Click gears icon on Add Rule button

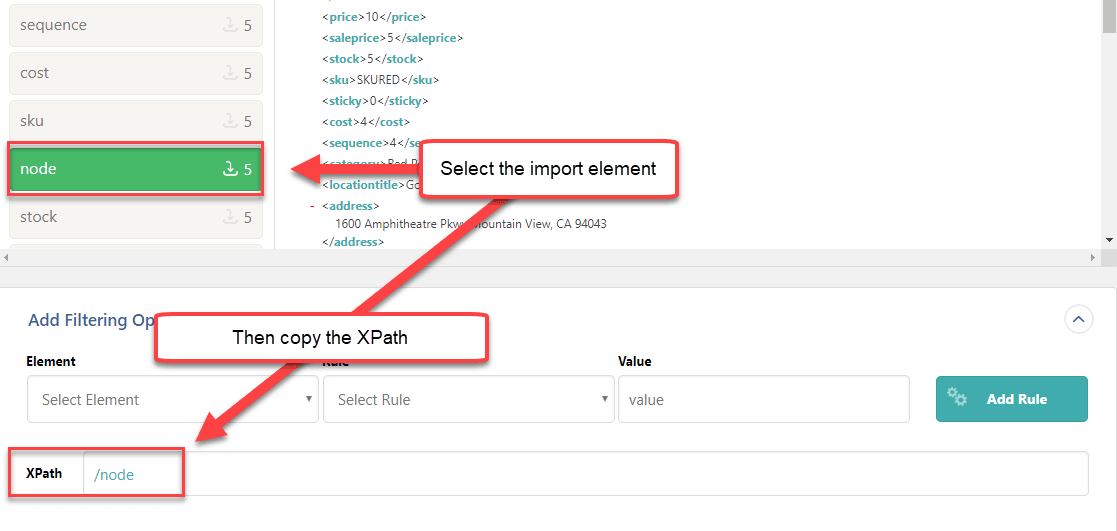coord(957,398)
